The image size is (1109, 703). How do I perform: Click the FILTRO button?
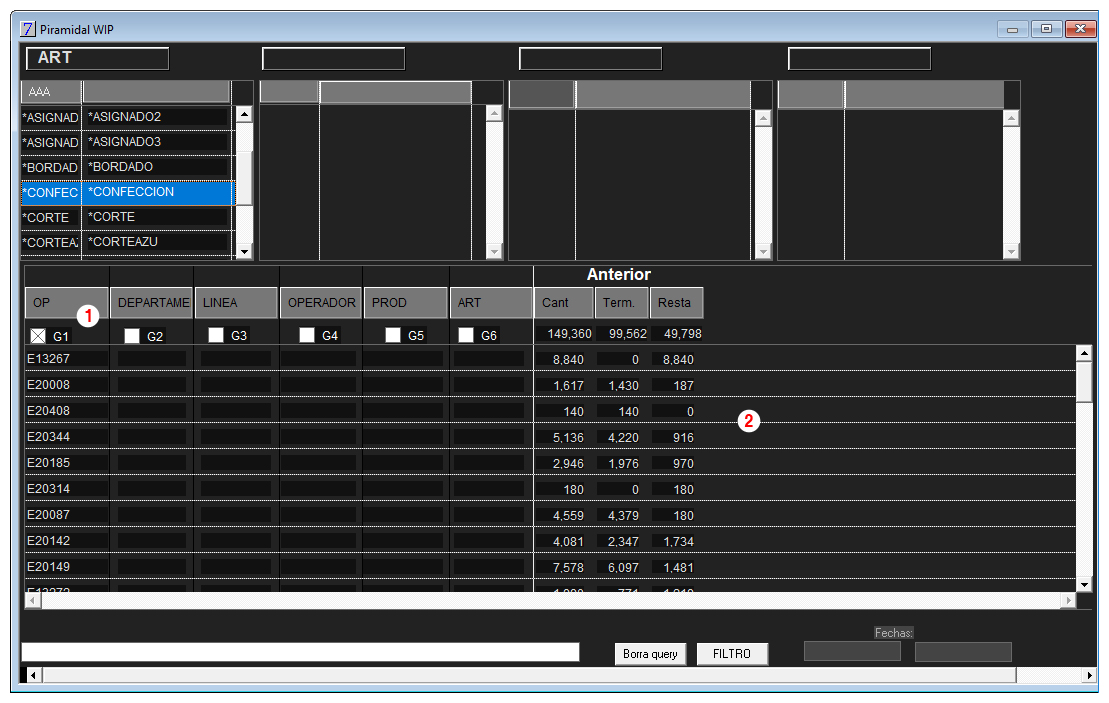point(732,654)
